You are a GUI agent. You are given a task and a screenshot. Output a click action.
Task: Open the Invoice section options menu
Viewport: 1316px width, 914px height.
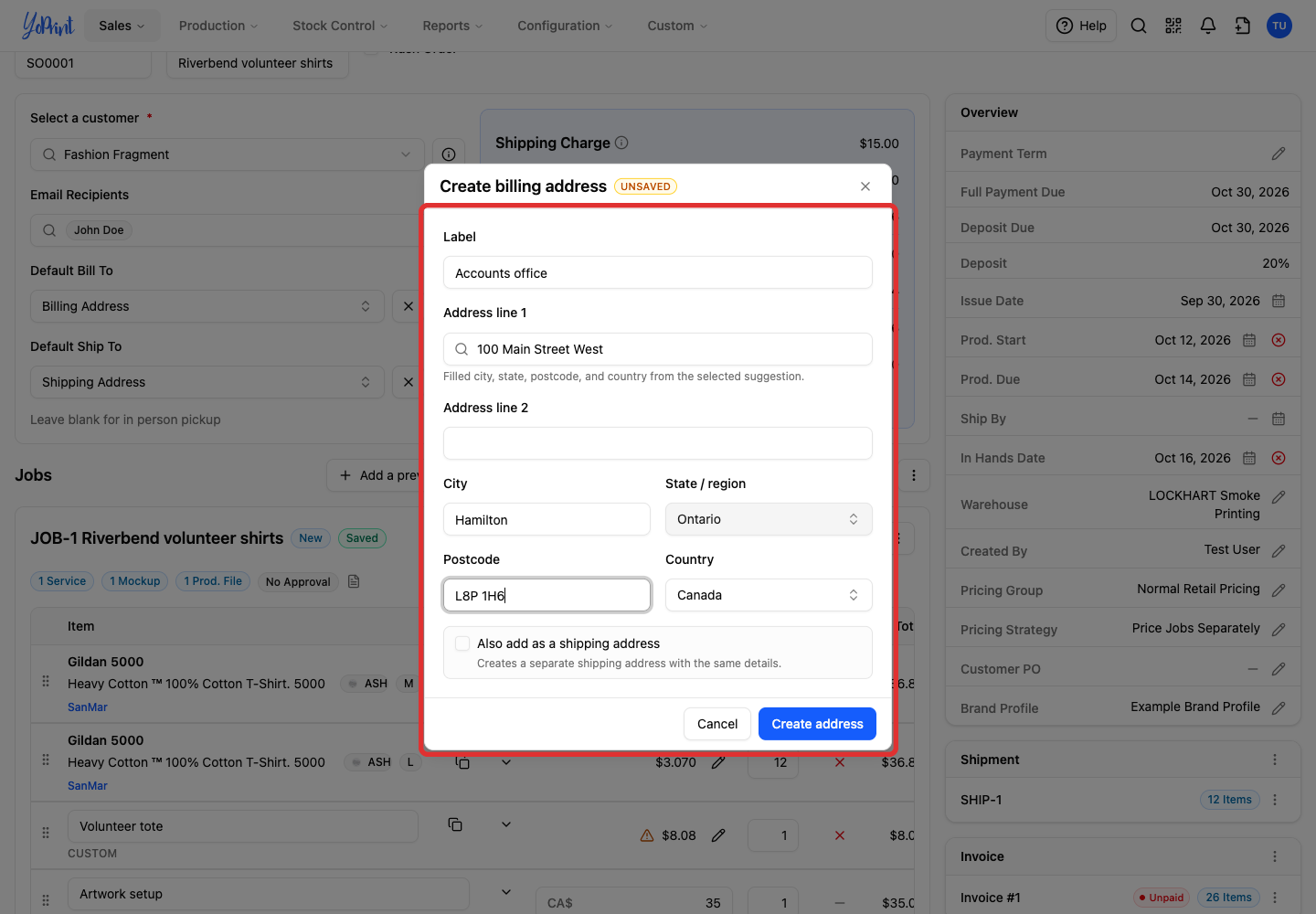click(x=1275, y=856)
